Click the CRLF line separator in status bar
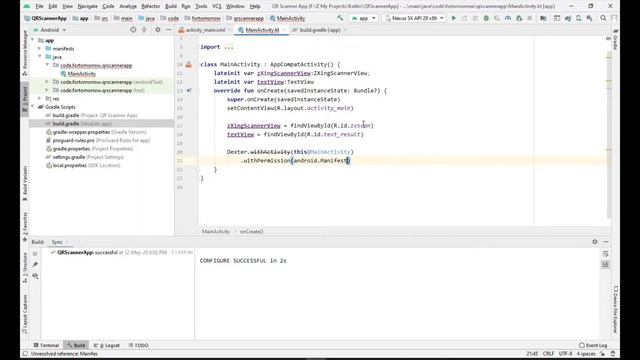 coord(548,353)
